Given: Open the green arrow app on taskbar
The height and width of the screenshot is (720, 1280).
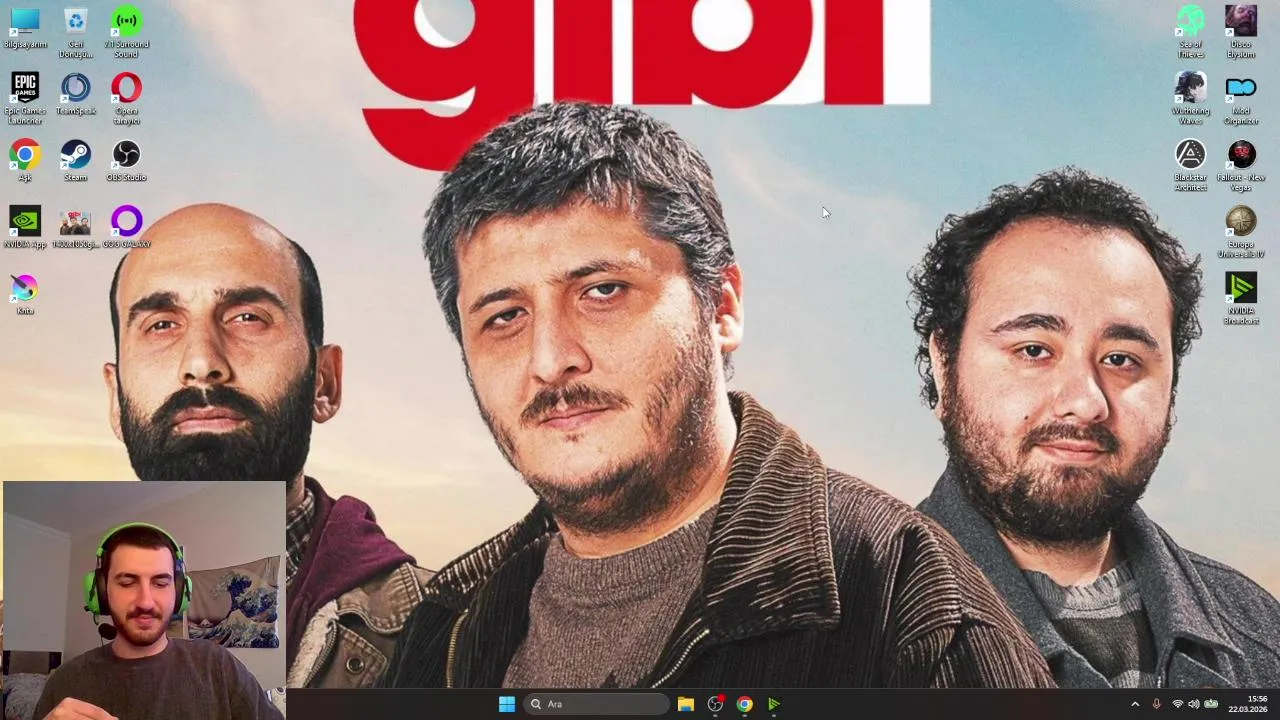Looking at the screenshot, I should [x=774, y=704].
